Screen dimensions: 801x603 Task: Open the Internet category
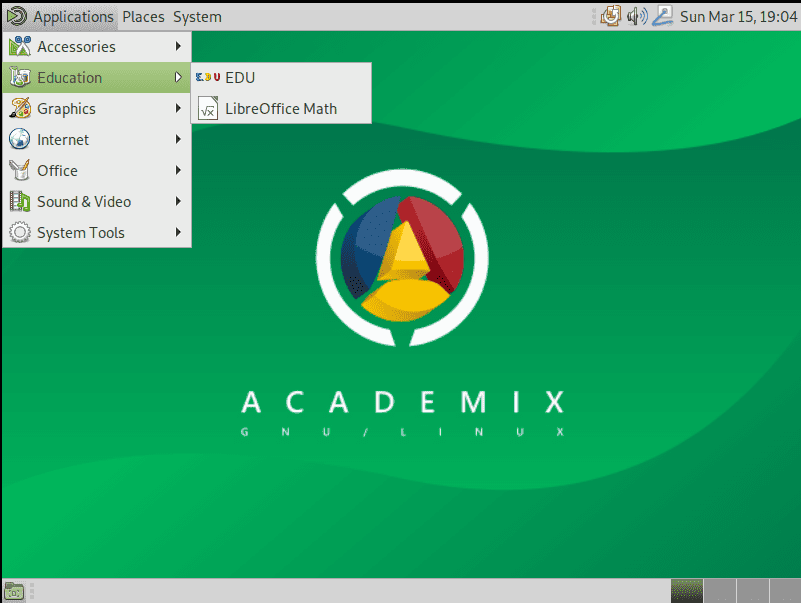tap(97, 140)
